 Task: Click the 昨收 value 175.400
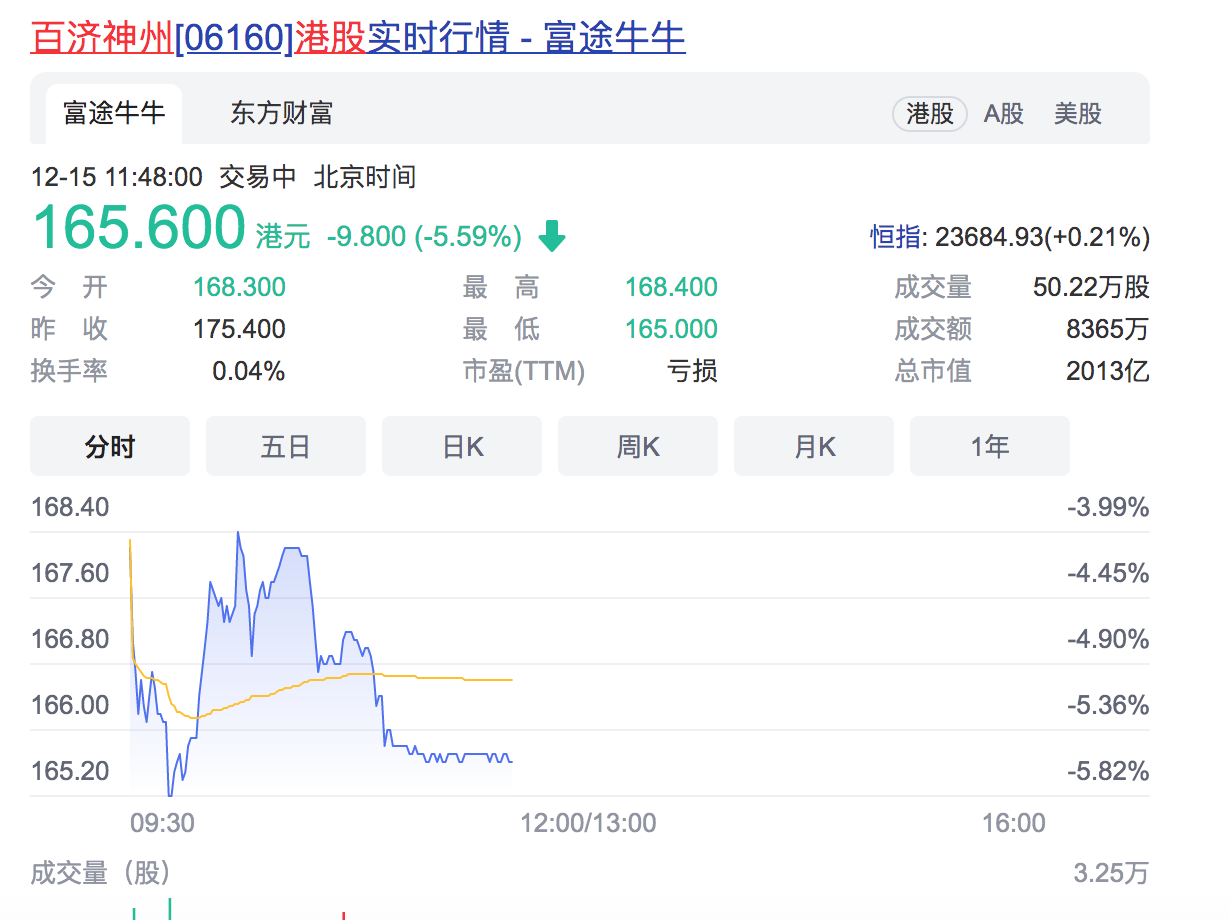coord(239,330)
